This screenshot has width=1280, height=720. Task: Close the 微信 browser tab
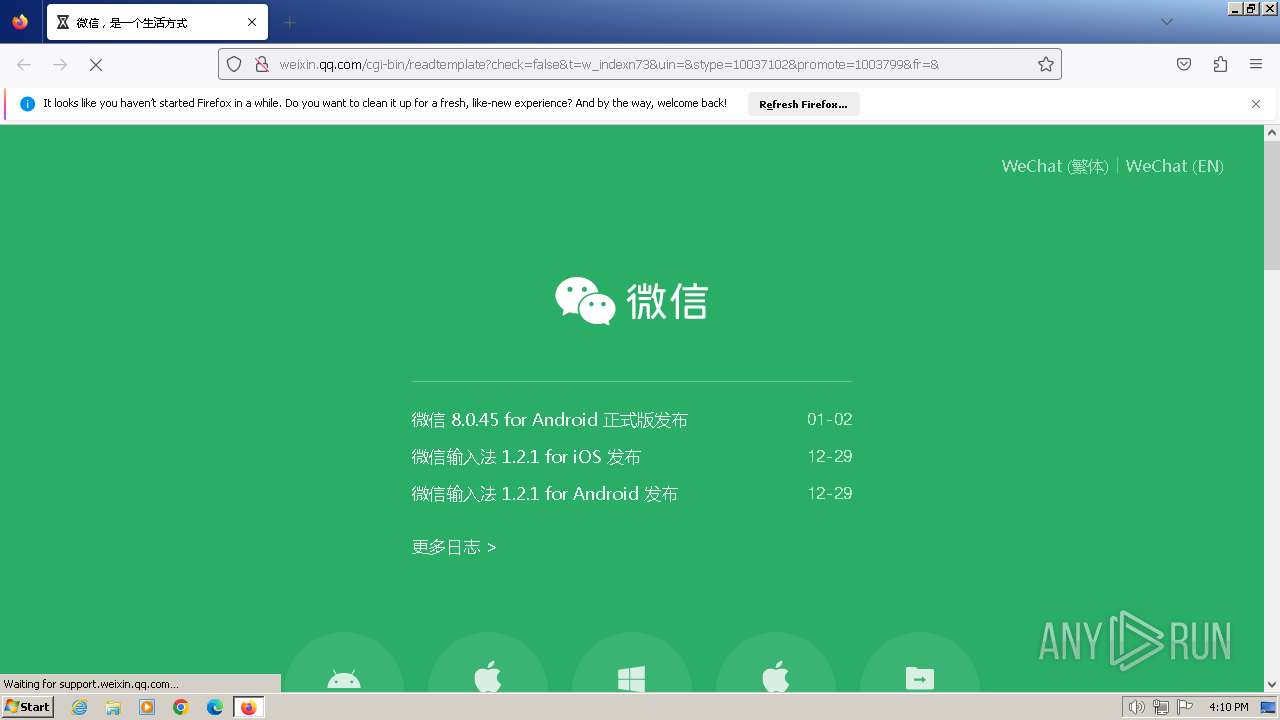[x=252, y=22]
